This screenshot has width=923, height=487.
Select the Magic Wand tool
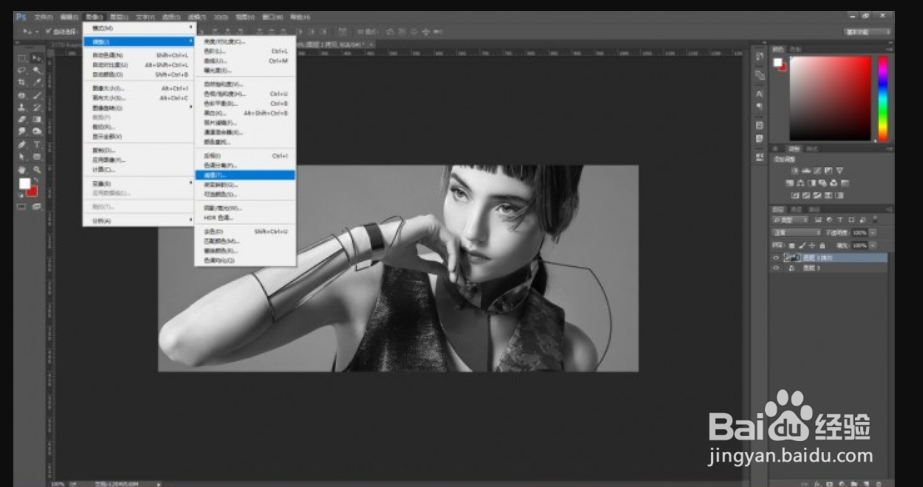click(x=37, y=71)
